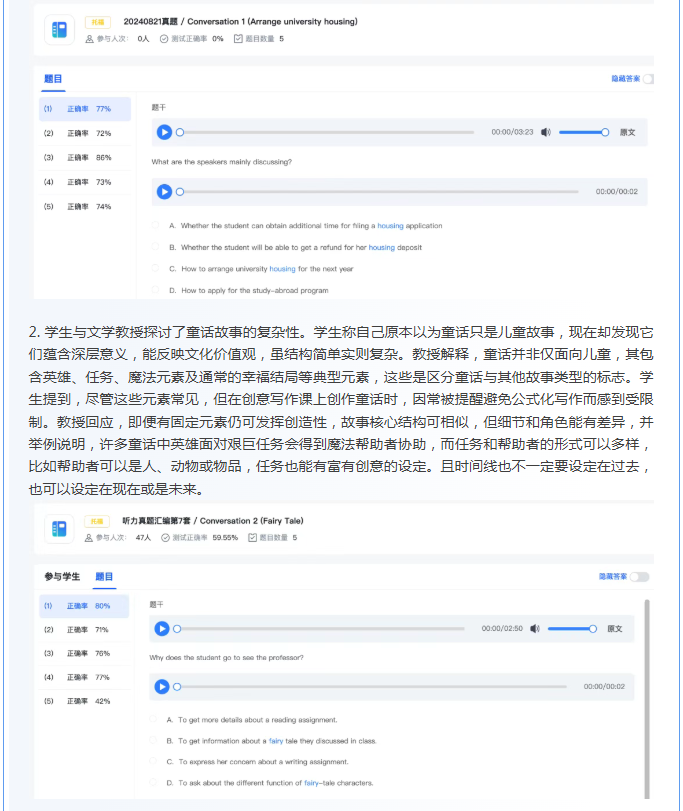The width and height of the screenshot is (683, 811).
Task: Click speaker icon in the Fairy Tale player
Action: (535, 629)
